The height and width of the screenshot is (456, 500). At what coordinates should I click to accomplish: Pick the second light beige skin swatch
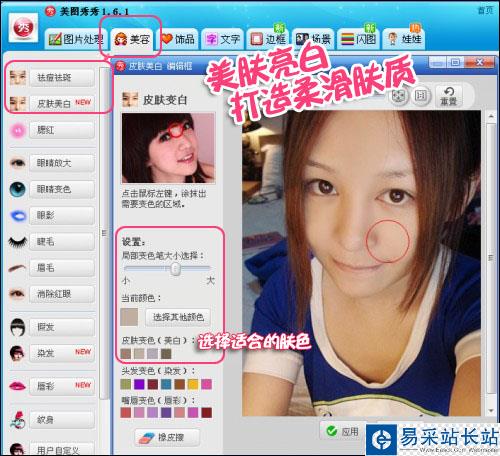139,354
